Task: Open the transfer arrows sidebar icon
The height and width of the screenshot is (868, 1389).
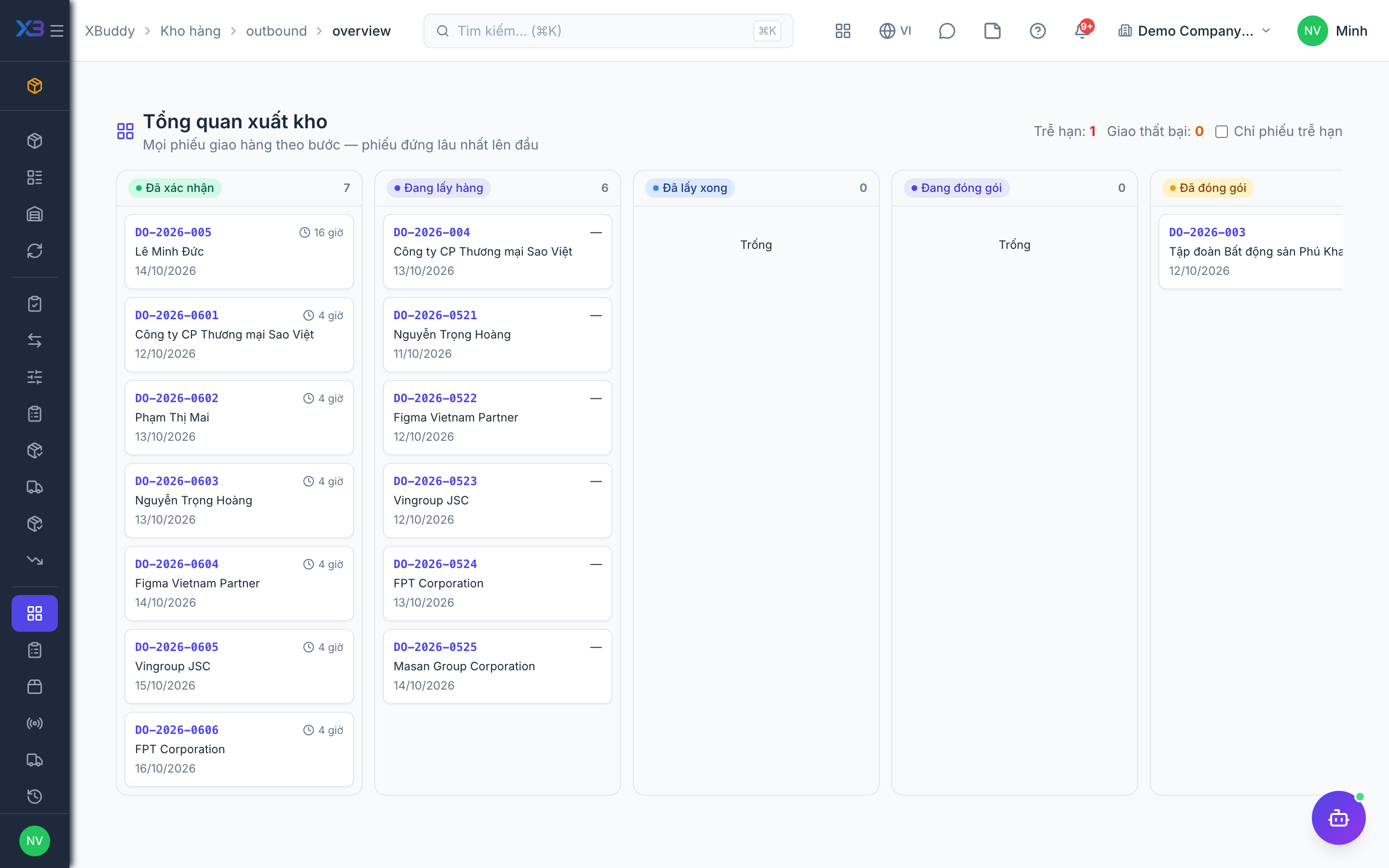Action: 34,340
